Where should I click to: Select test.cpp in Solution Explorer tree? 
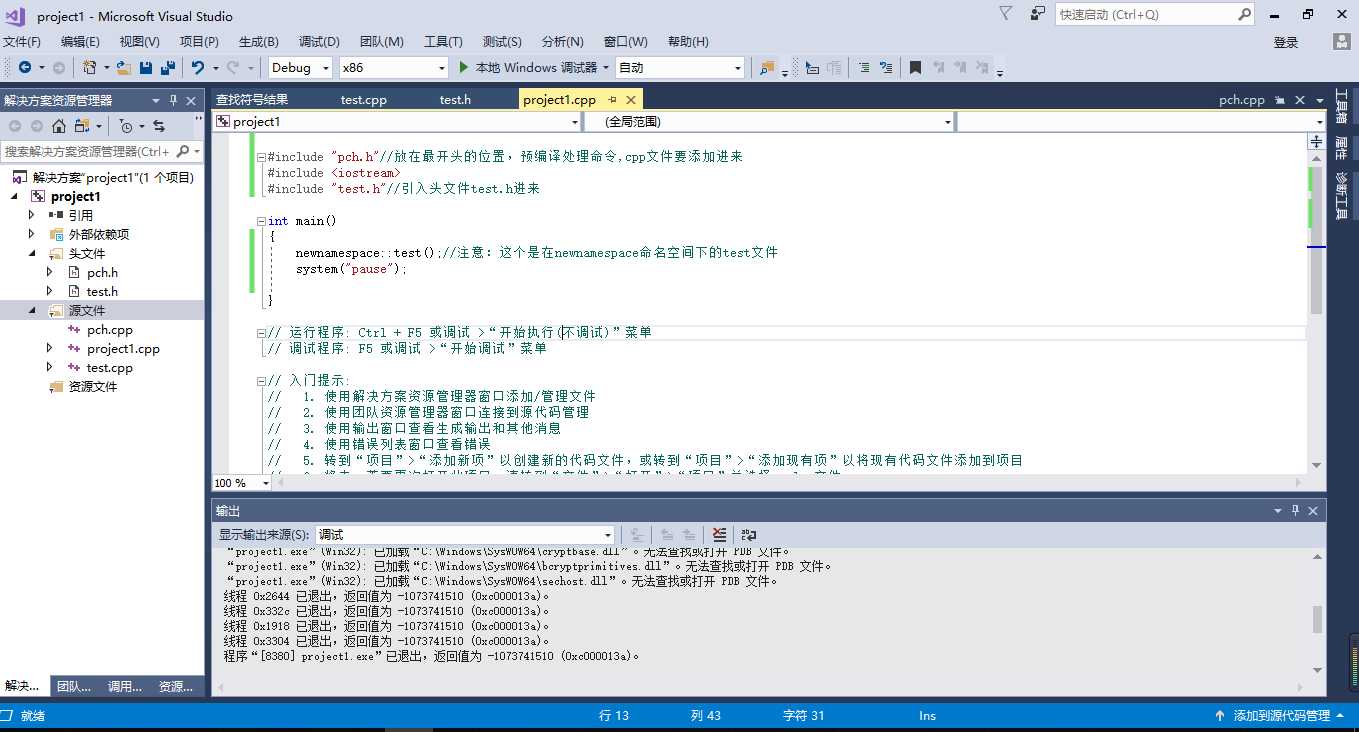[109, 367]
